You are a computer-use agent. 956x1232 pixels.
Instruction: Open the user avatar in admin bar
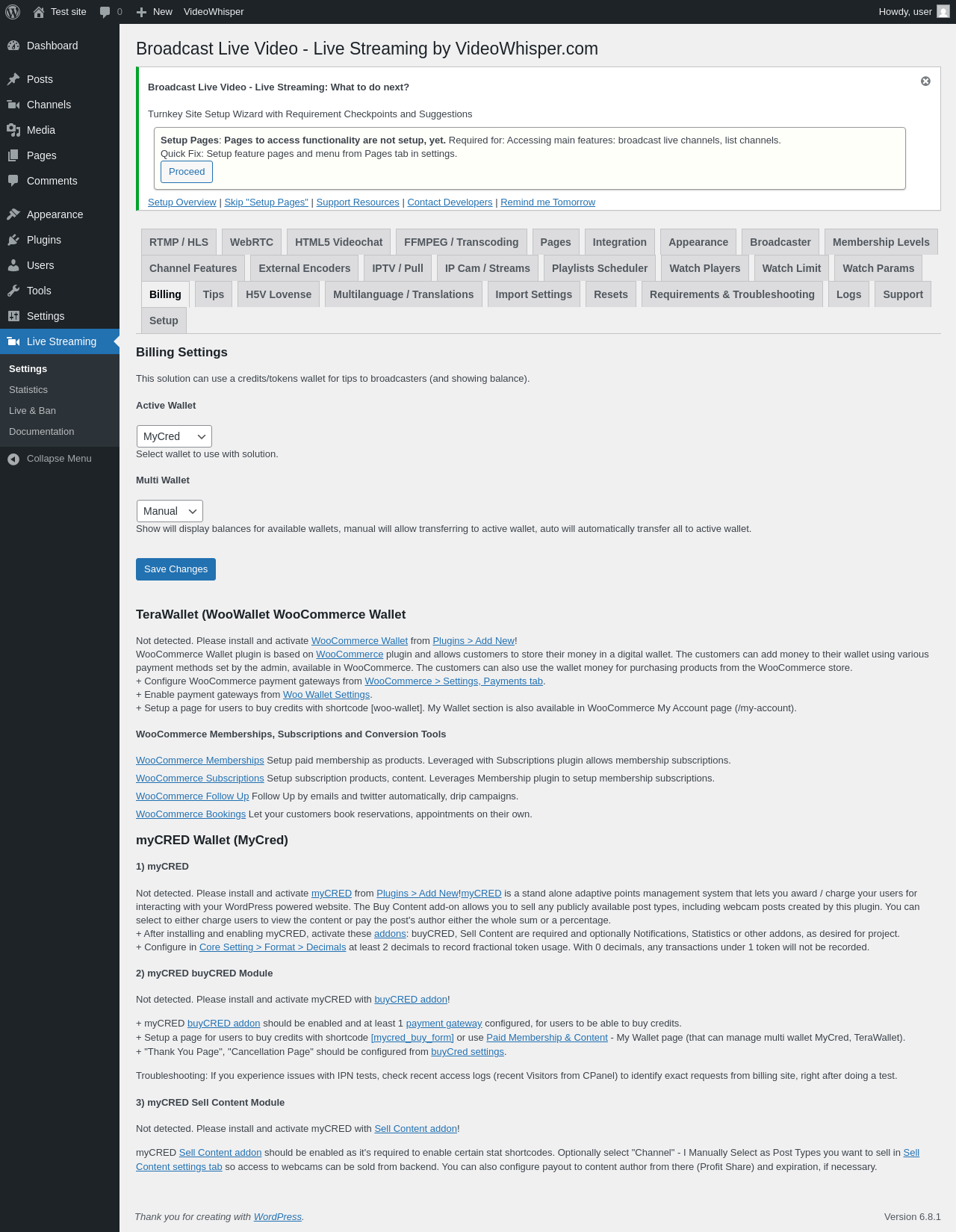pos(943,12)
